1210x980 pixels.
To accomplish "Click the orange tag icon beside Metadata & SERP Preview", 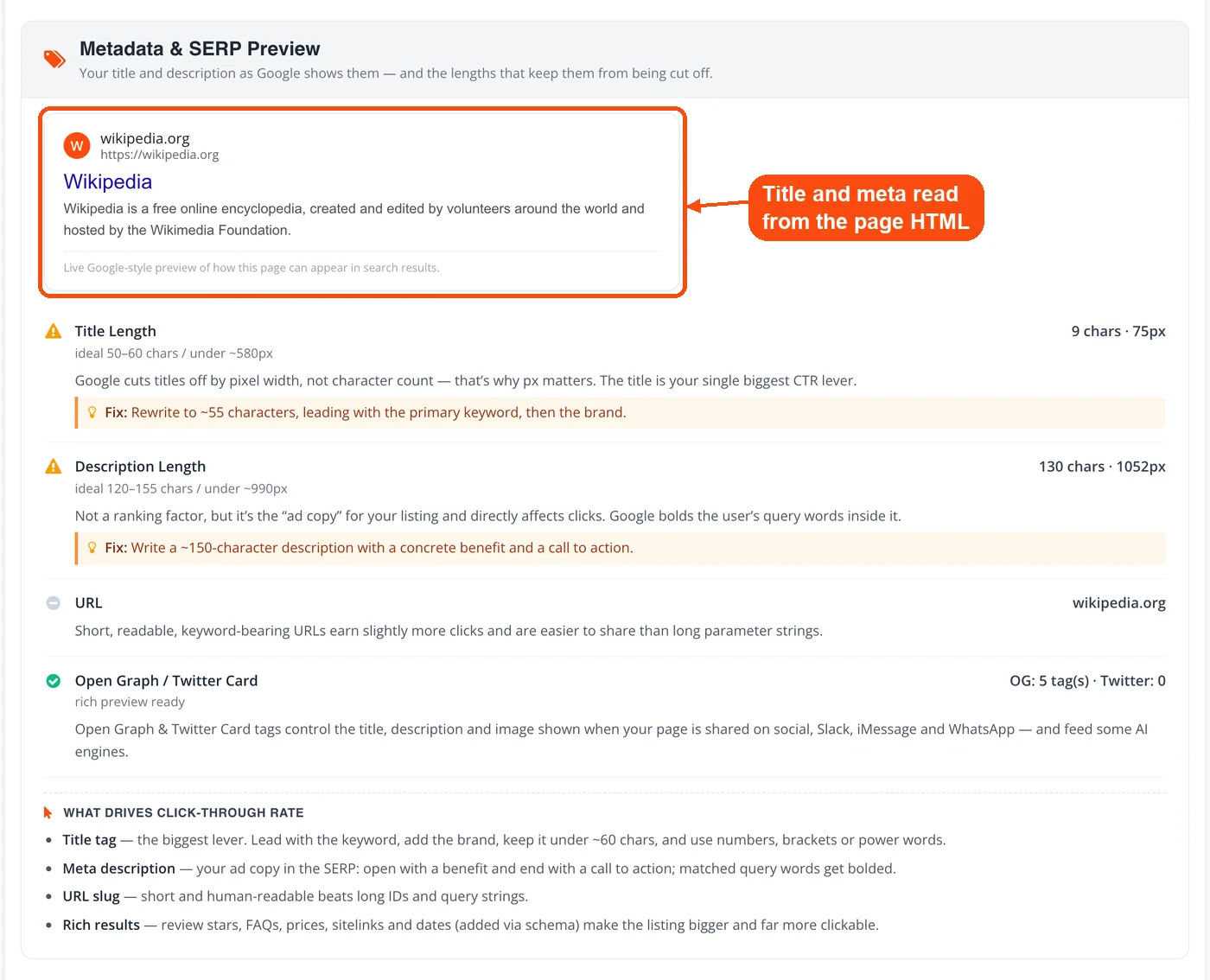I will pos(54,59).
